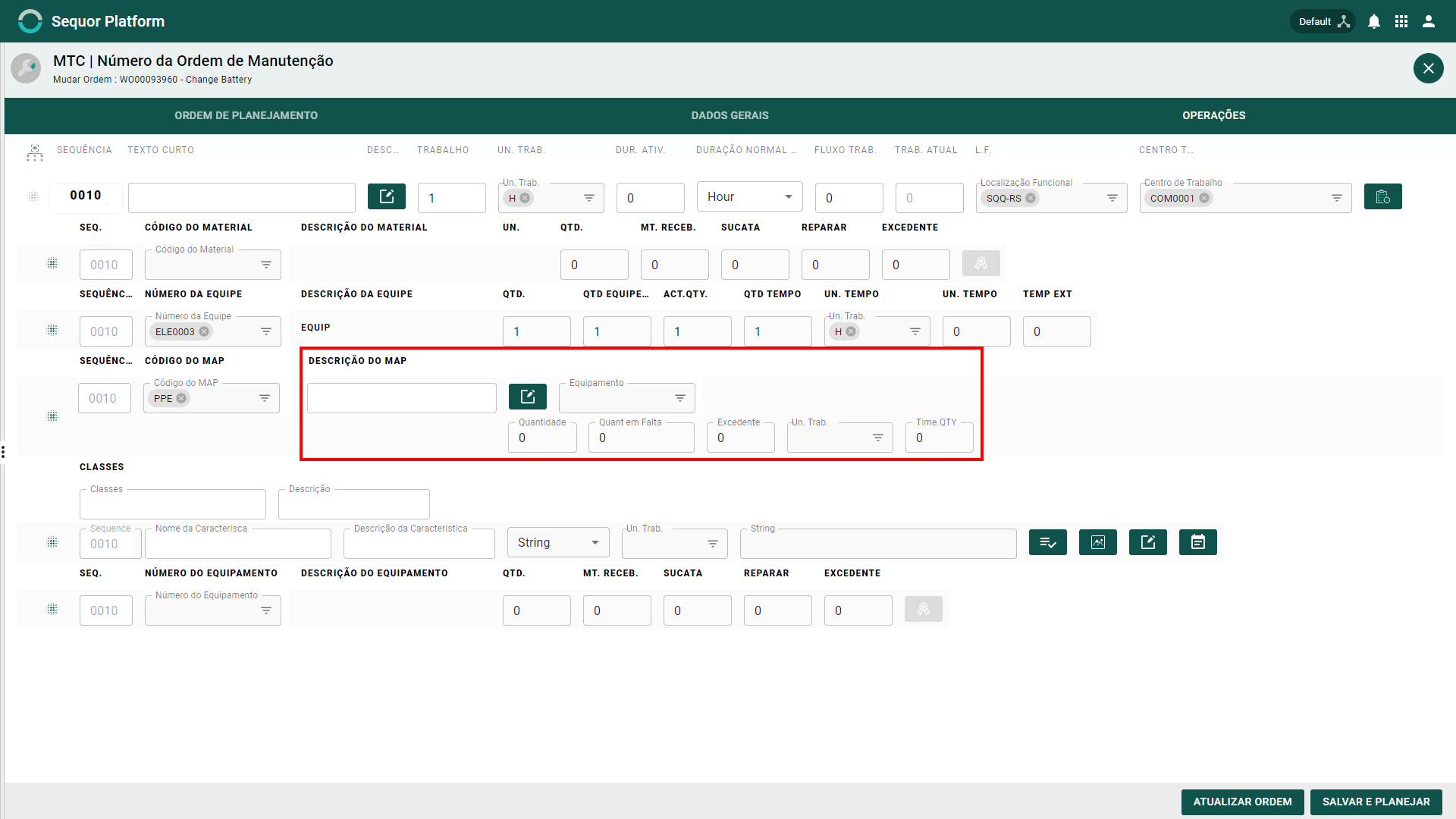Click the image icon in characteristic row

click(1098, 542)
